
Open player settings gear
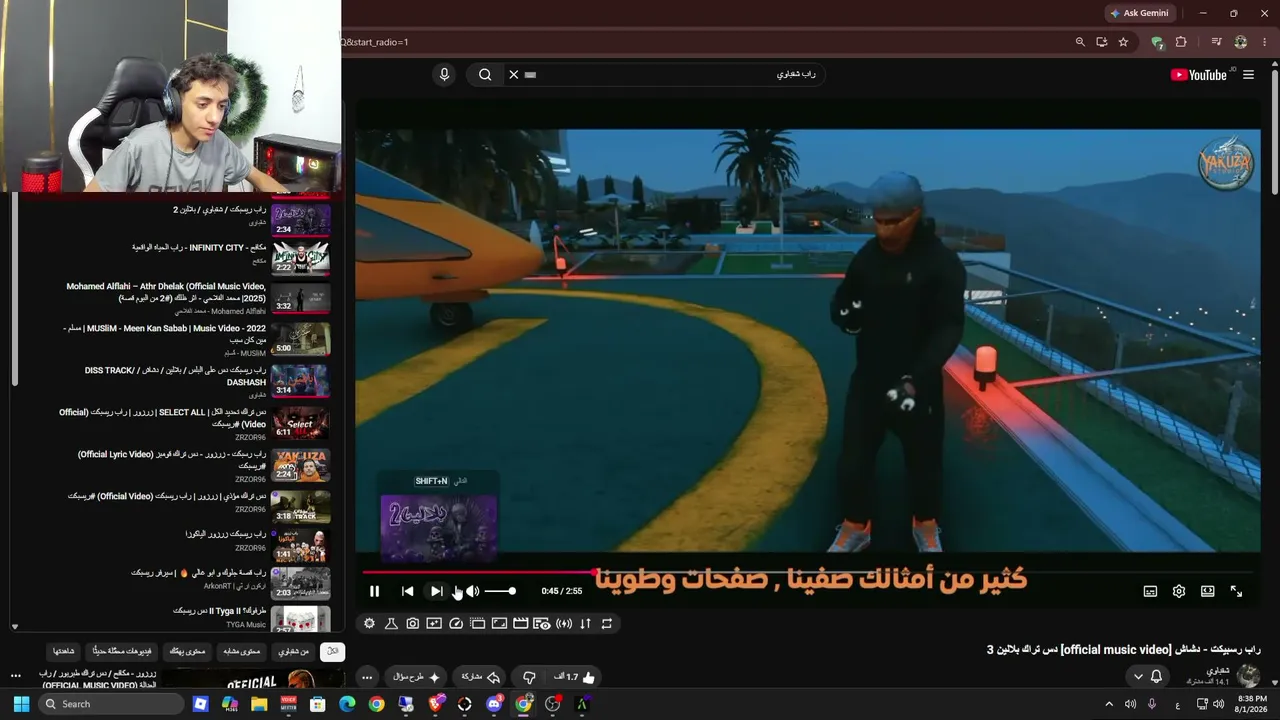(x=1179, y=591)
